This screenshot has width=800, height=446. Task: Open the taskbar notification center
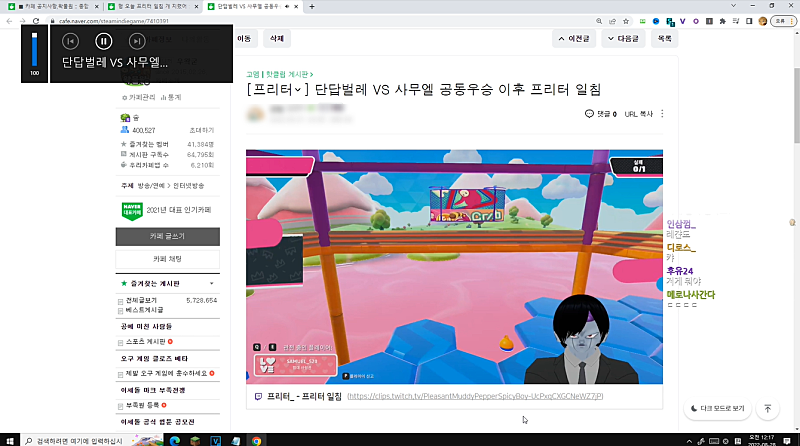click(787, 441)
